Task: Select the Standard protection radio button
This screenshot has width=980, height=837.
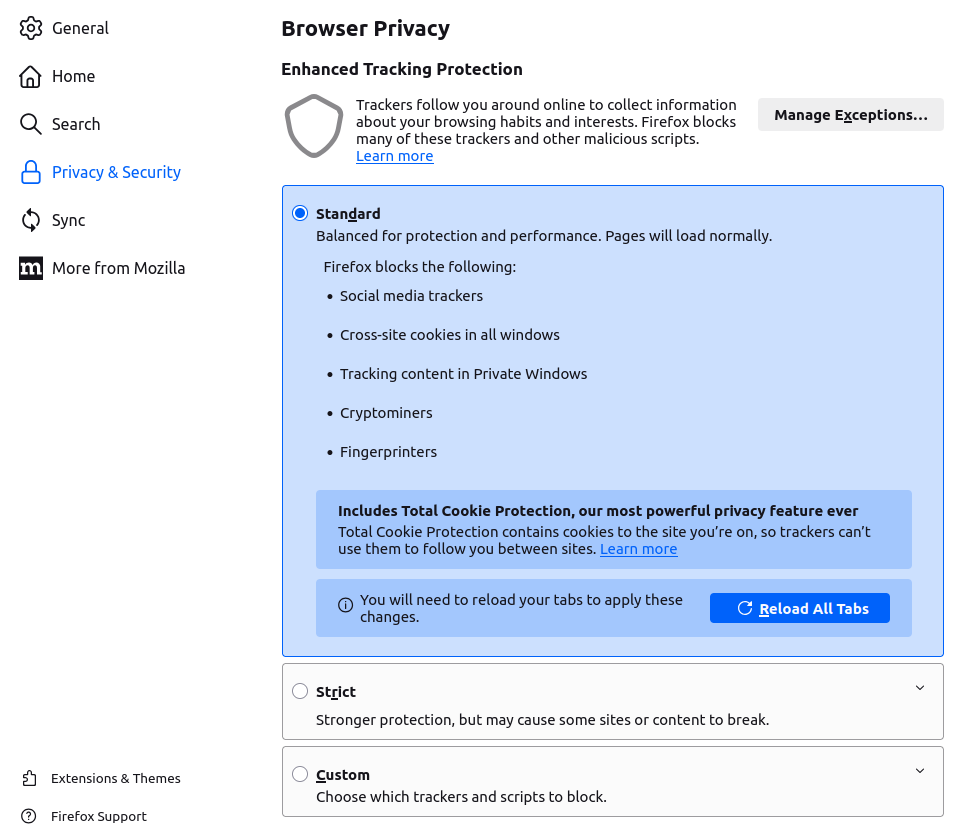Action: click(x=300, y=213)
